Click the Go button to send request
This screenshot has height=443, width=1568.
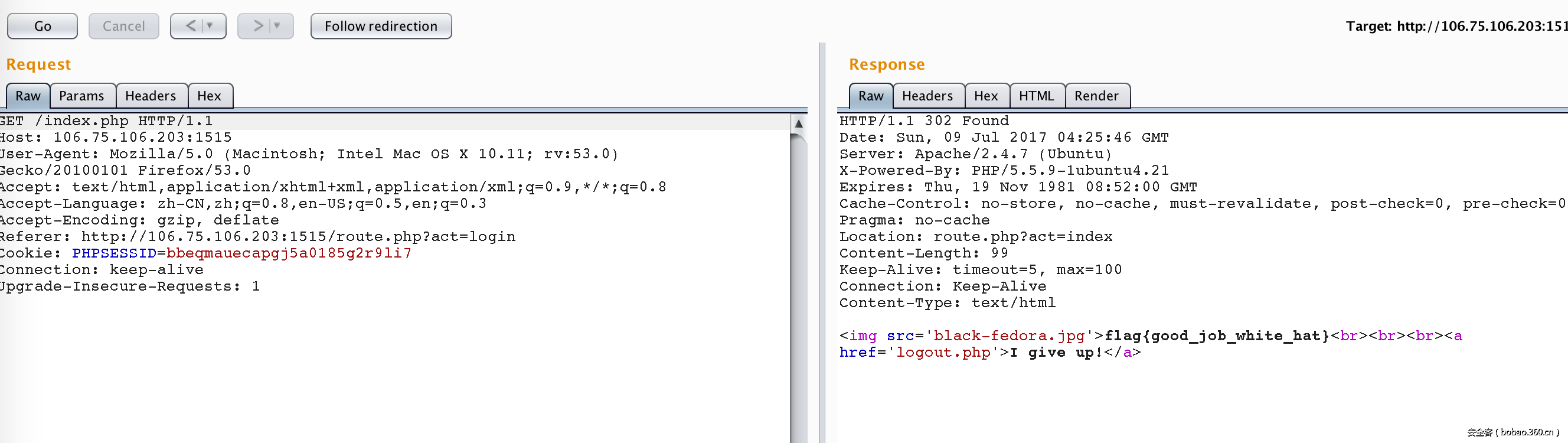pos(42,26)
